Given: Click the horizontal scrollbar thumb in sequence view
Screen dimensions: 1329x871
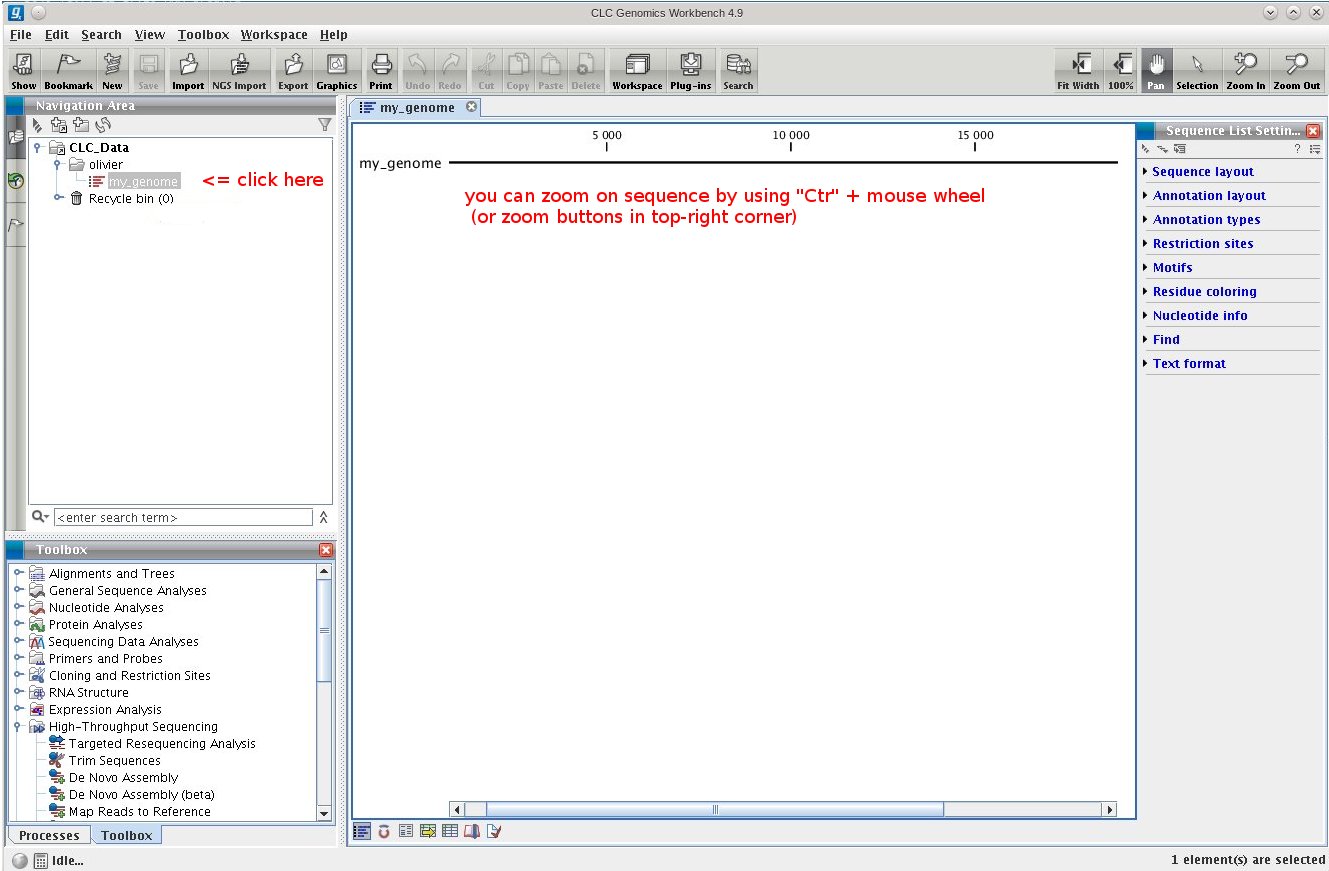Looking at the screenshot, I should [x=715, y=809].
